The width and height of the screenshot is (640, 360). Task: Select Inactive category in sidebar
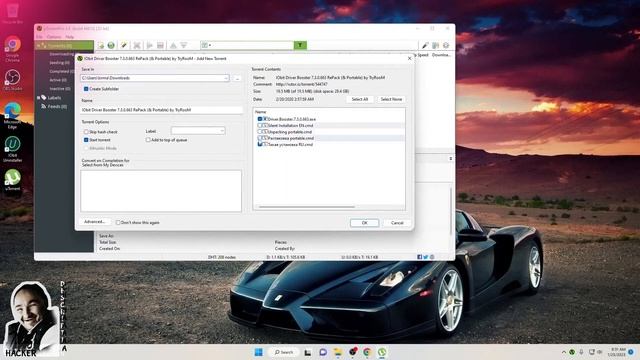click(x=60, y=89)
